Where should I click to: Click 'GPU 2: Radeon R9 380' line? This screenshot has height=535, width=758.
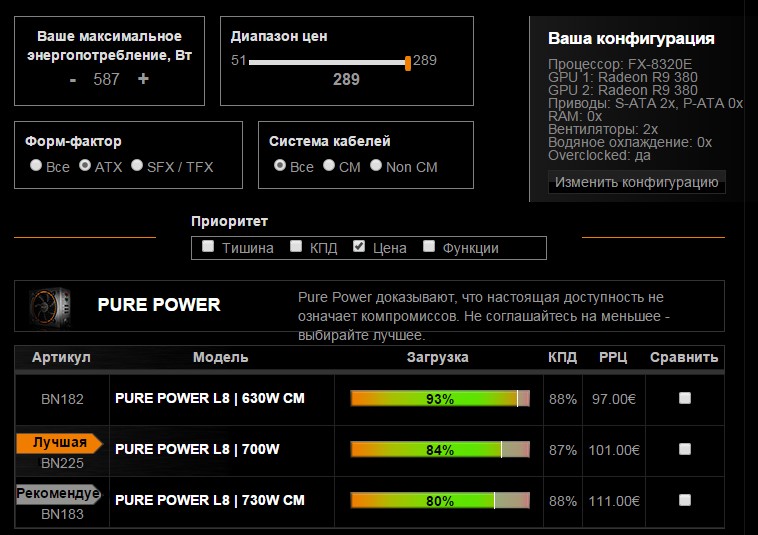623,90
